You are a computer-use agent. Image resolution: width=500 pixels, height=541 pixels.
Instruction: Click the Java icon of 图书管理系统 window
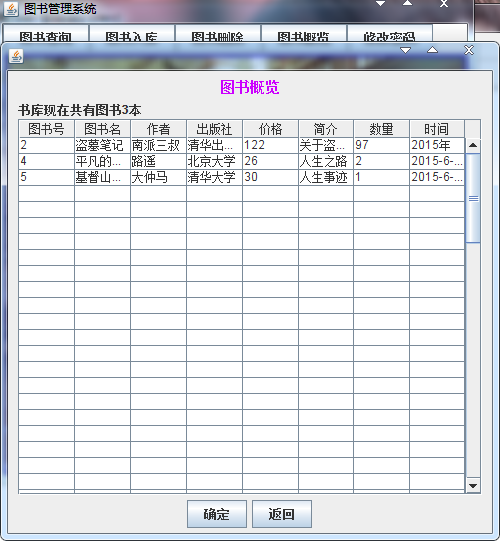tap(11, 9)
